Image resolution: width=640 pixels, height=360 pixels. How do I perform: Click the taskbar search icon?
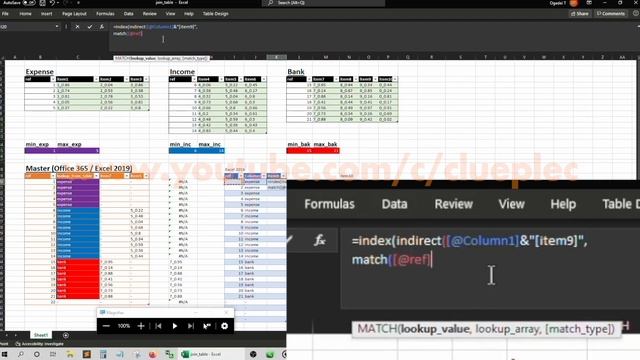21,354
